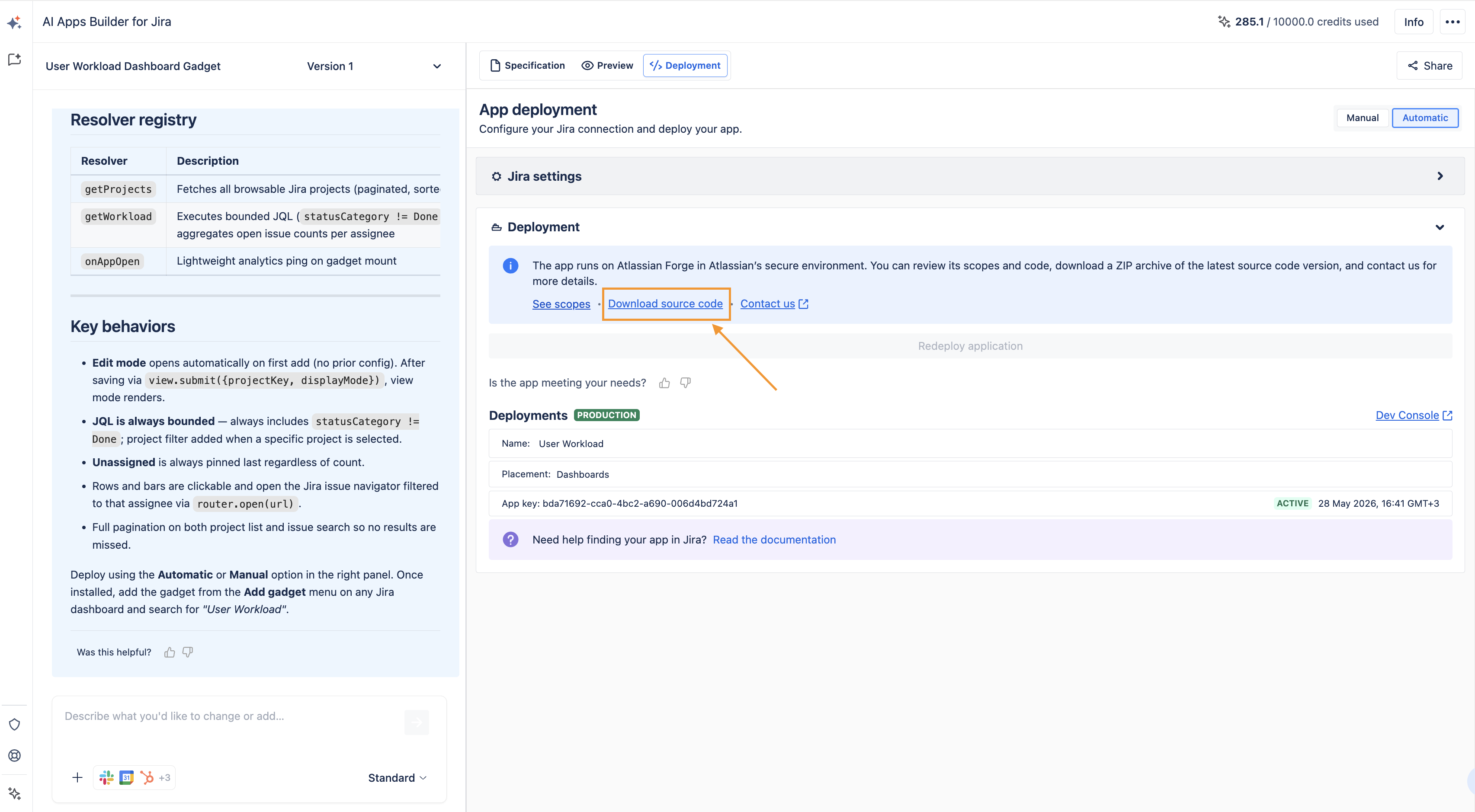This screenshot has height=812, width=1475.
Task: Select the Automatic deployment mode
Action: (x=1425, y=118)
